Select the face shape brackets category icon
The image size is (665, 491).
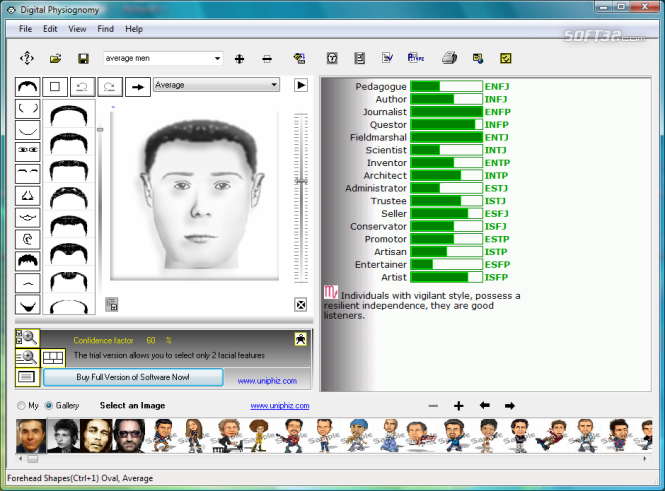[28, 109]
